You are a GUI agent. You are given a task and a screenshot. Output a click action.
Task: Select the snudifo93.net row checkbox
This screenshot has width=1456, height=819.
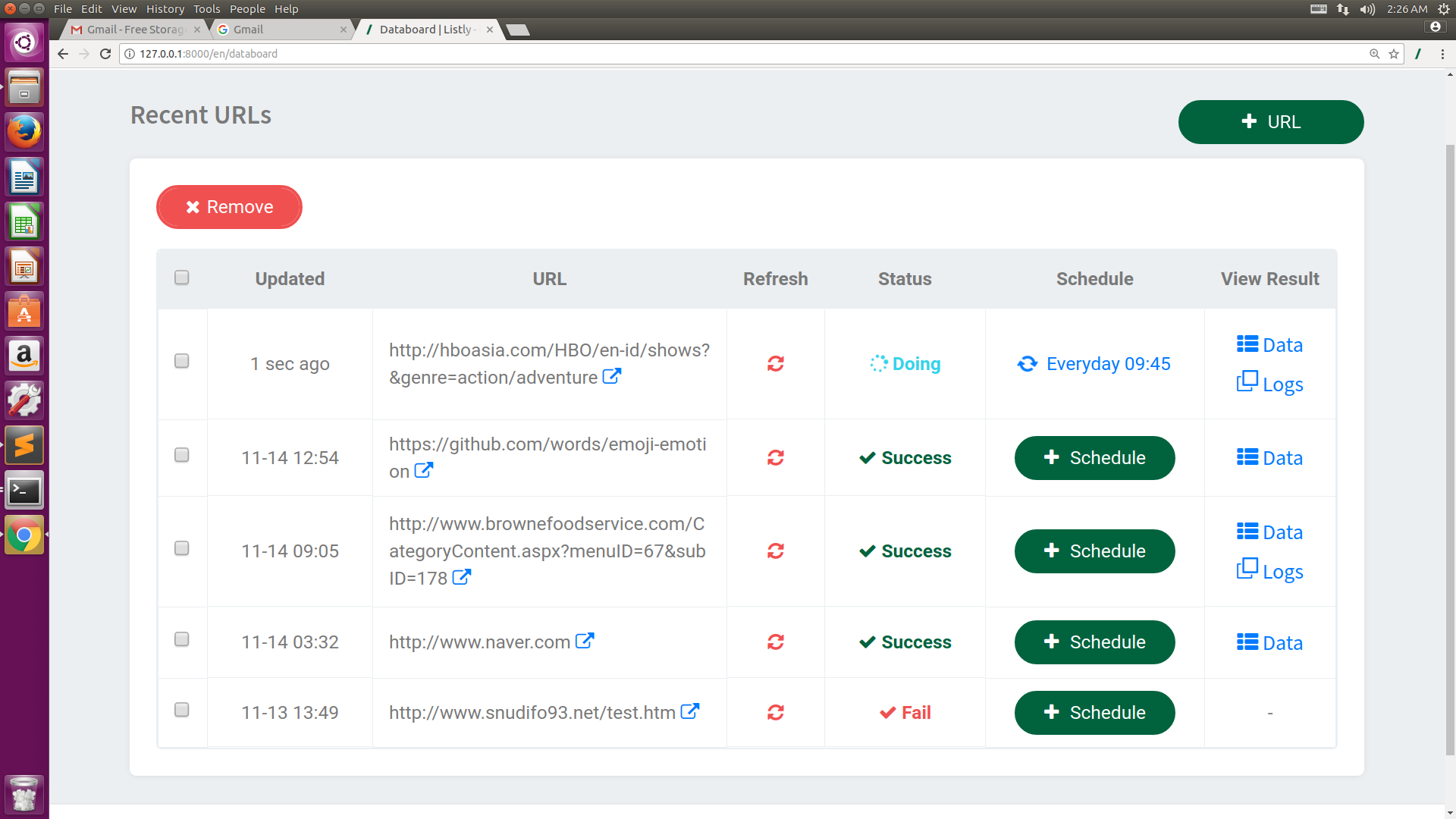182,710
